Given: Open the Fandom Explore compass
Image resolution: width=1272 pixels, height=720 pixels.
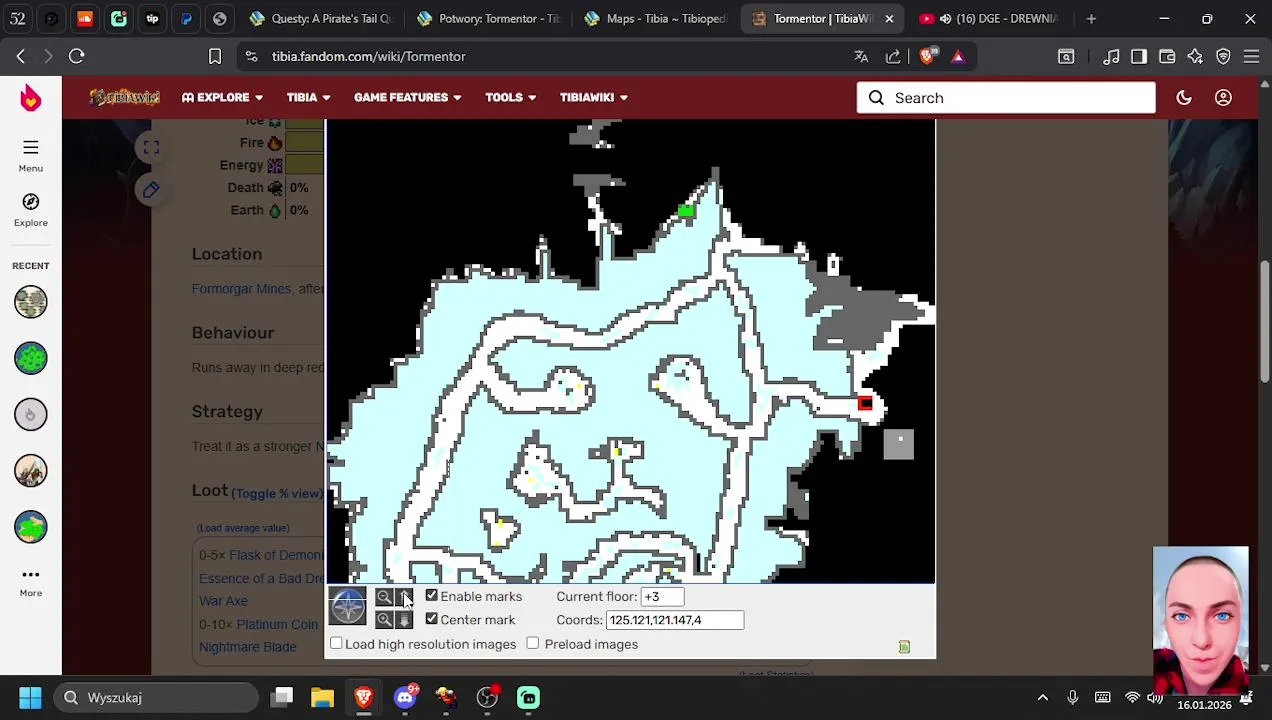Looking at the screenshot, I should pyautogui.click(x=31, y=210).
